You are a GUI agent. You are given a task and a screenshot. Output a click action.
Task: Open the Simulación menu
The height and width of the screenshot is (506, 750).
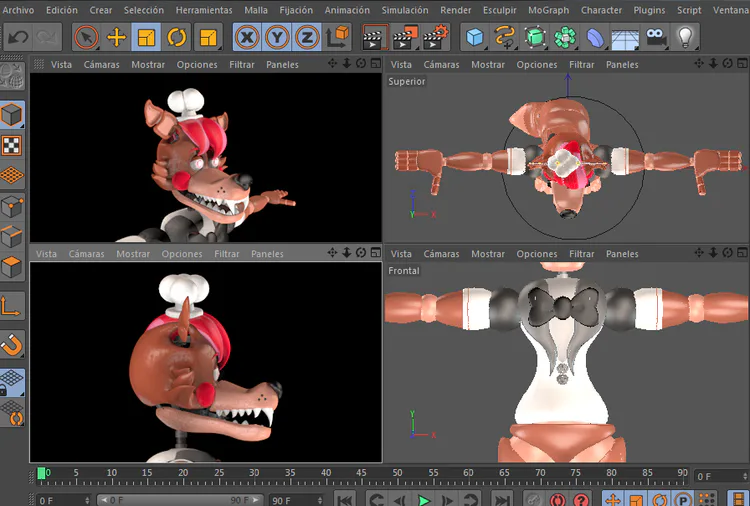click(405, 10)
